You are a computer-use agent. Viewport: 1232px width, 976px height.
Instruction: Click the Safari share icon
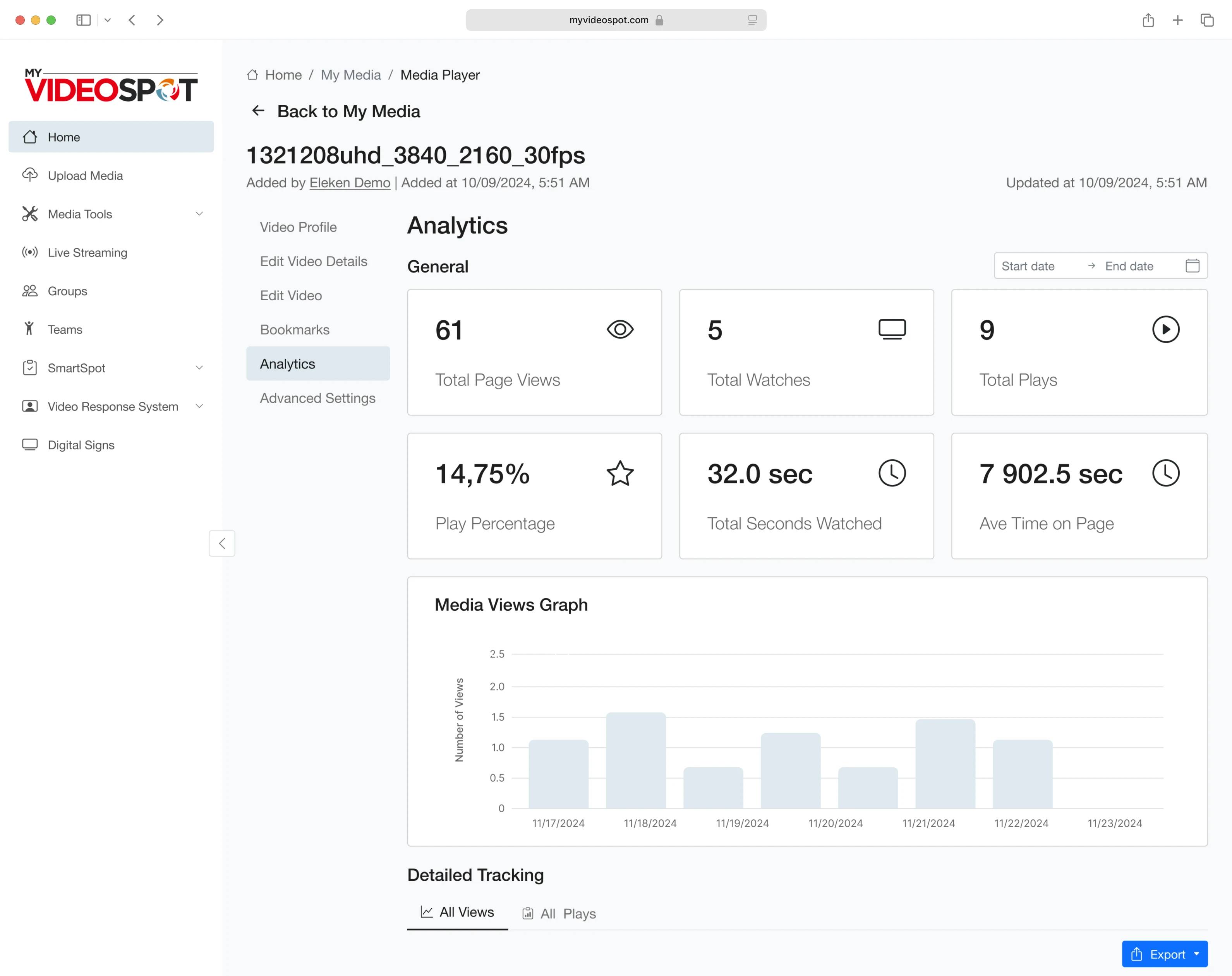coord(1148,20)
